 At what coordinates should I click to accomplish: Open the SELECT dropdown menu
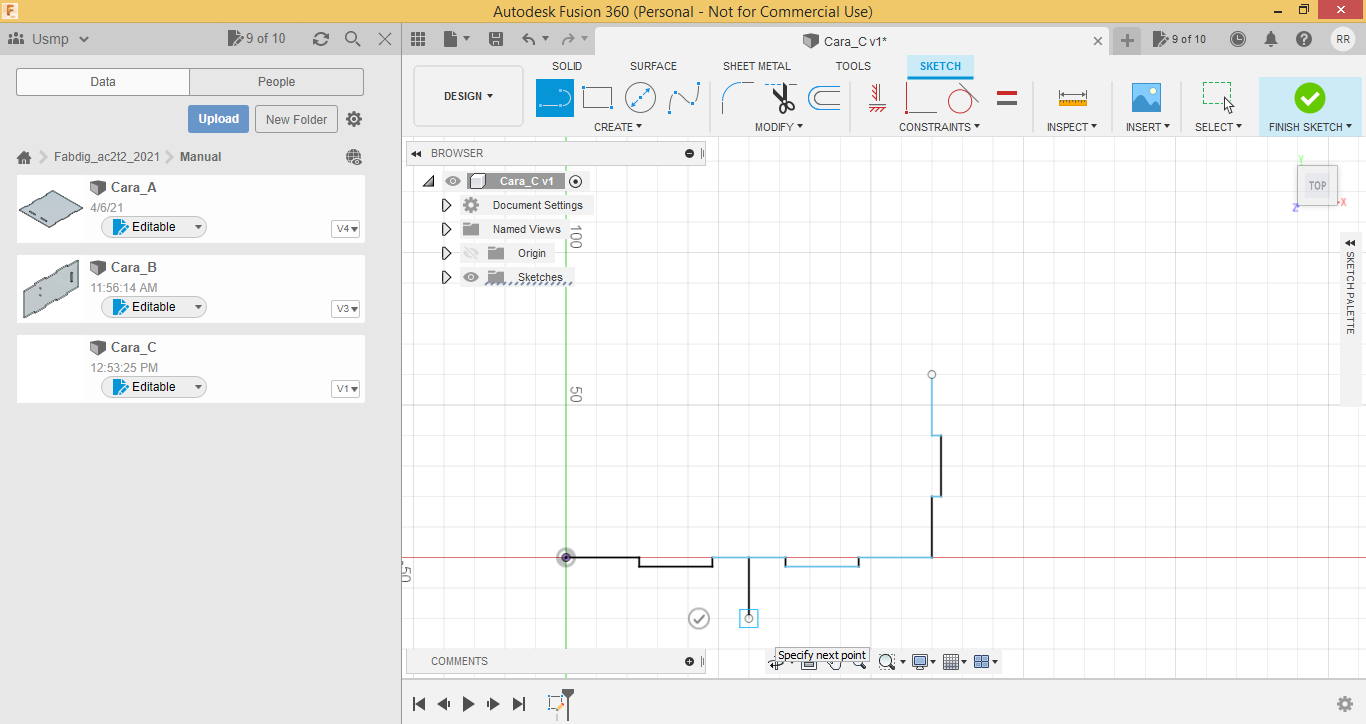point(1218,127)
